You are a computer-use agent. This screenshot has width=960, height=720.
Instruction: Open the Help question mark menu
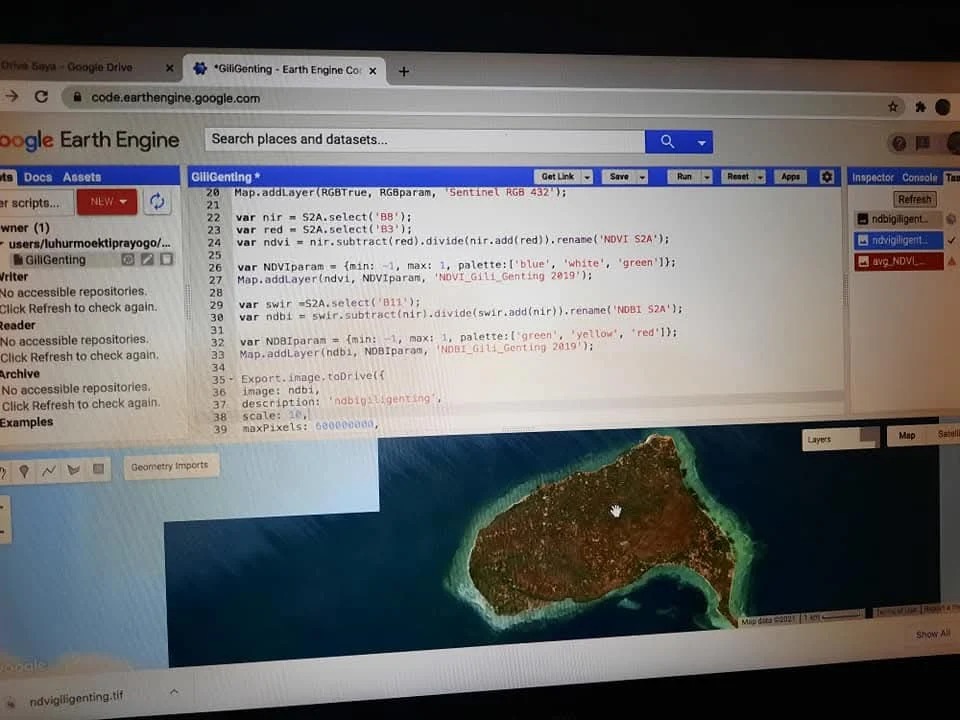pyautogui.click(x=899, y=143)
